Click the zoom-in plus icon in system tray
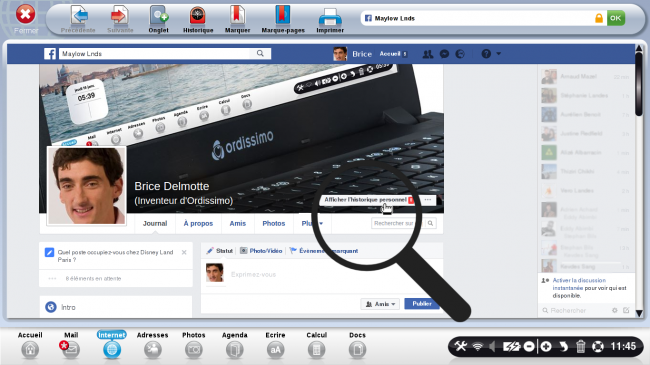650x365 pixels. [x=546, y=346]
